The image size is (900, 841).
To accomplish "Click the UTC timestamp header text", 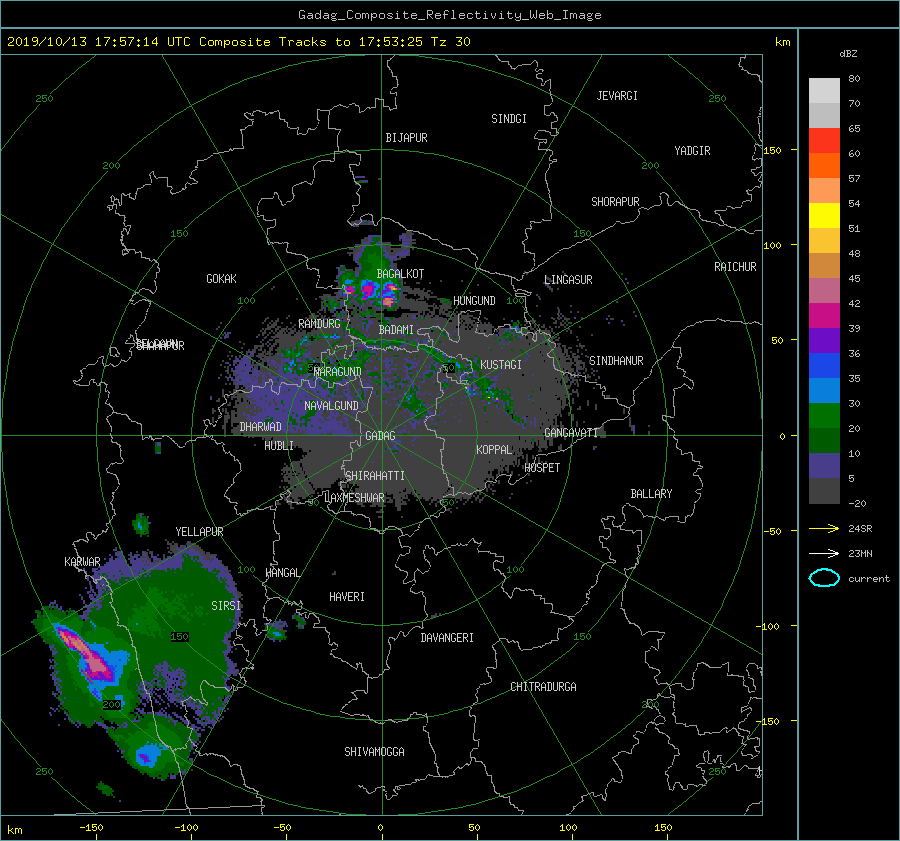I will (x=239, y=42).
